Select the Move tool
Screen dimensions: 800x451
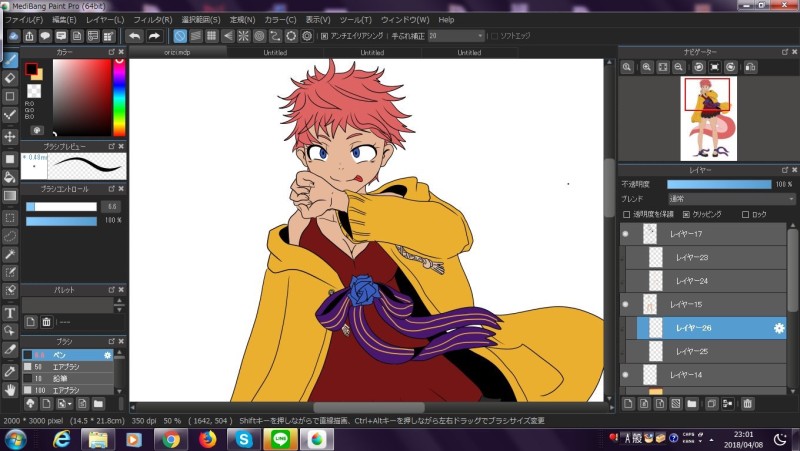coord(10,136)
